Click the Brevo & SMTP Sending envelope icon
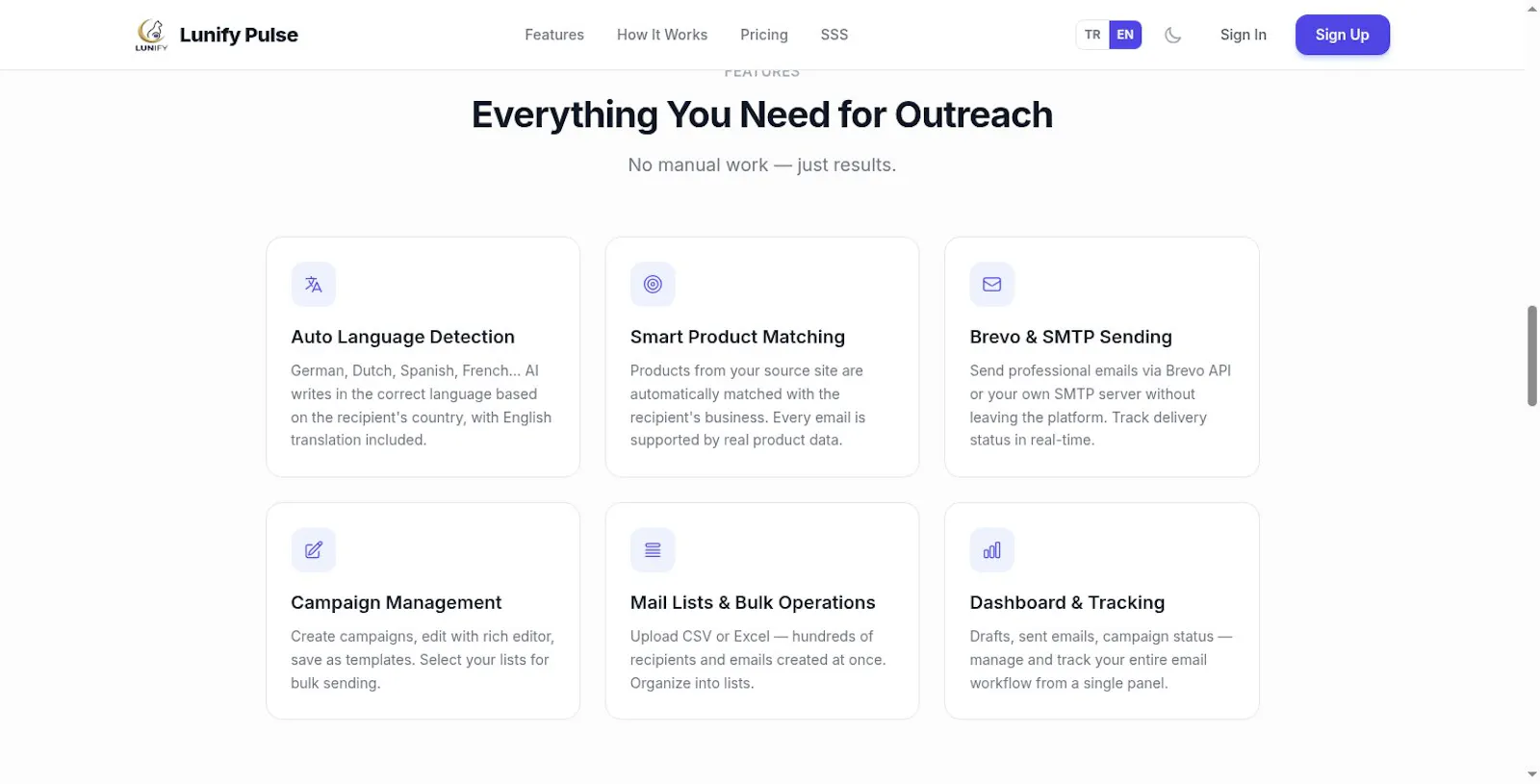This screenshot has width=1540, height=784. tap(992, 284)
